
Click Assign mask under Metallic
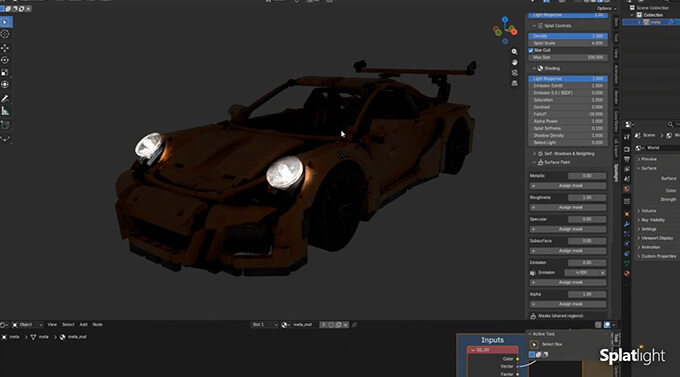pyautogui.click(x=568, y=186)
